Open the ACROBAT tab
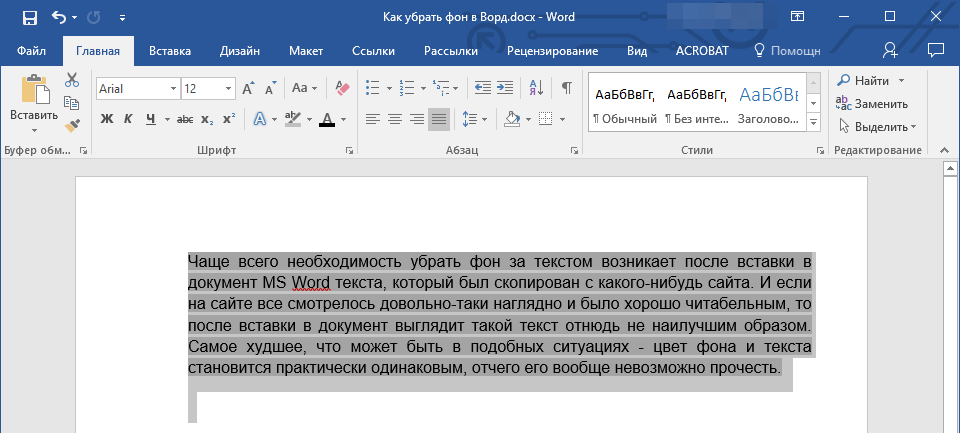This screenshot has width=960, height=433. [702, 51]
